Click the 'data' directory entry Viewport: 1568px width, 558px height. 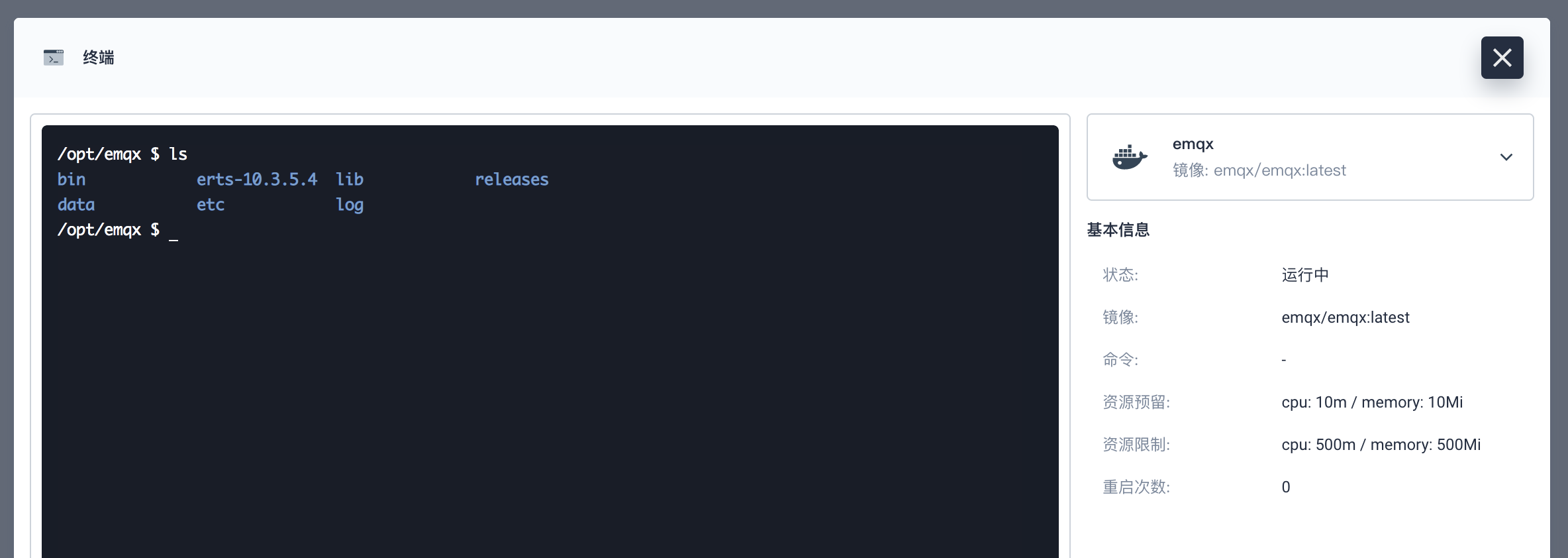point(76,205)
